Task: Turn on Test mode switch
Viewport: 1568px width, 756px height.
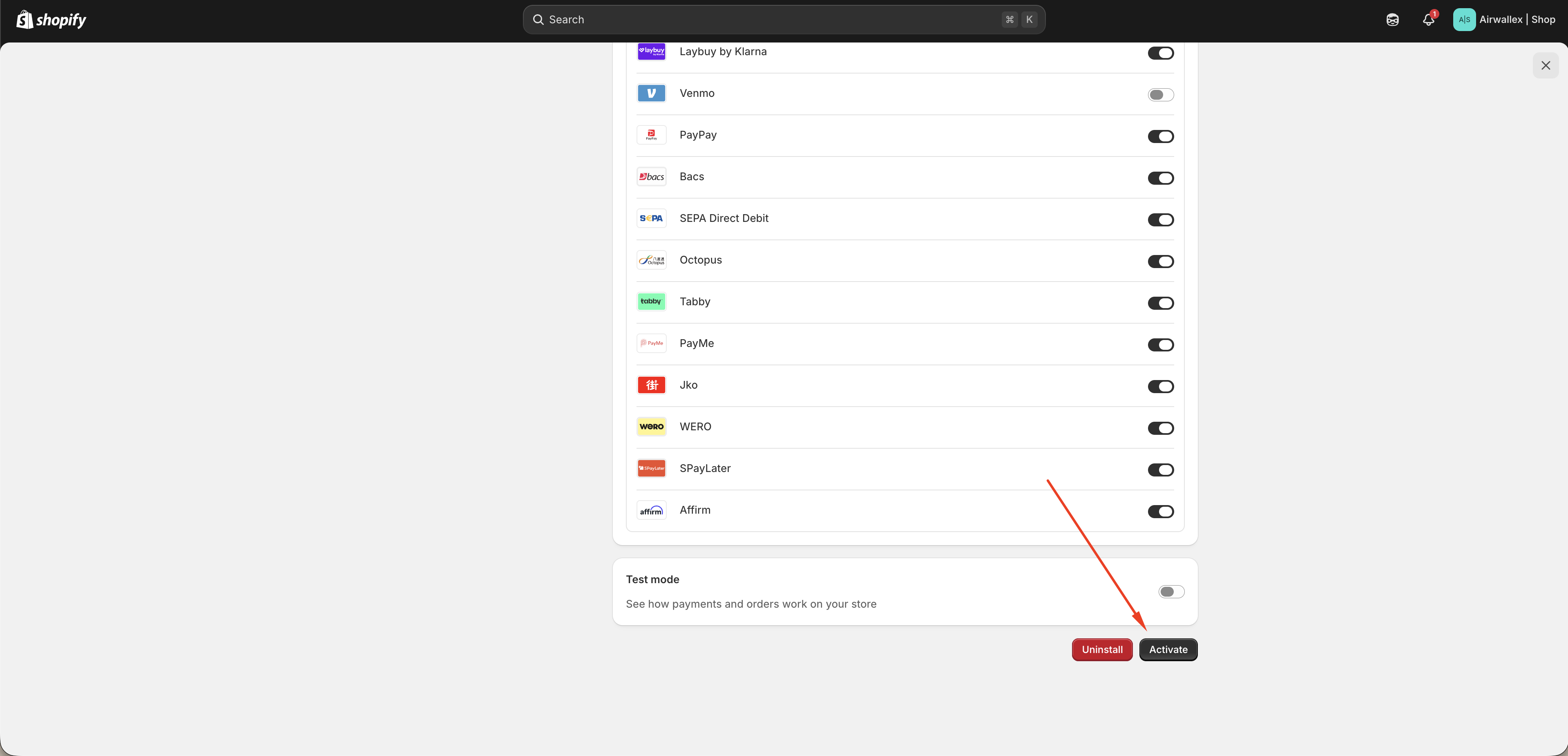Action: [1171, 592]
